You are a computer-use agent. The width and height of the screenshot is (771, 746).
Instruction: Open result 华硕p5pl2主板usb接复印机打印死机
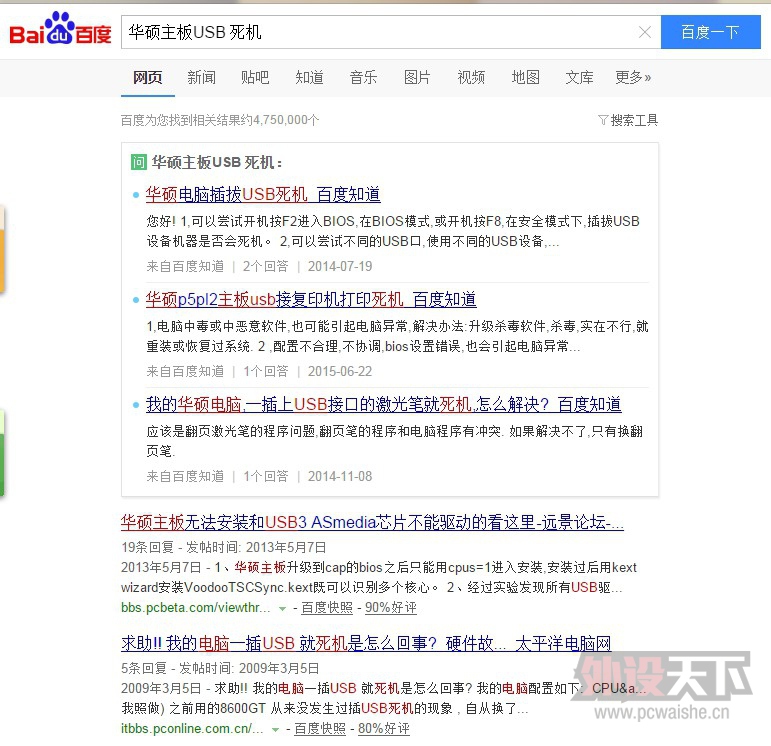(311, 299)
